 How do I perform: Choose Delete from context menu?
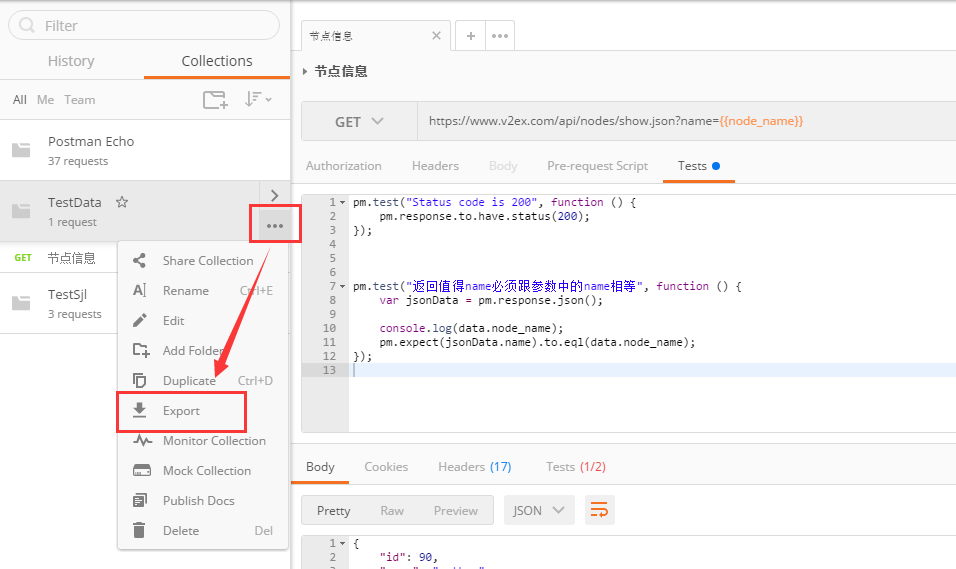click(x=202, y=530)
